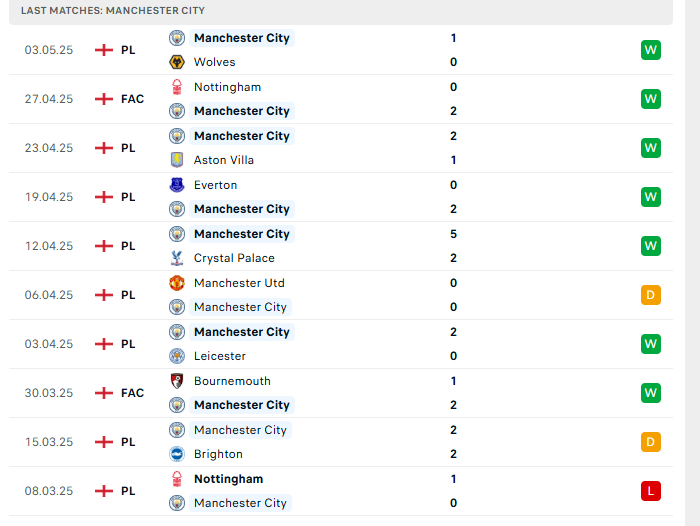700x526 pixels.
Task: Open the Crystal Palace team link
Action: point(234,258)
